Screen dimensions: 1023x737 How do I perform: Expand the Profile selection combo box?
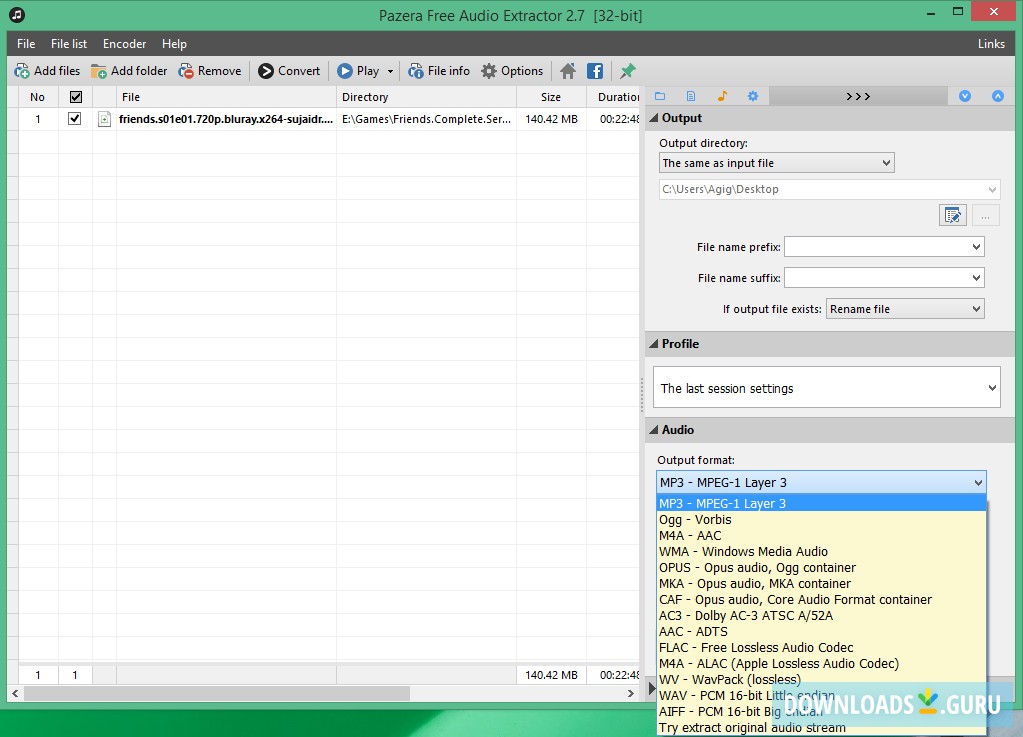(826, 388)
